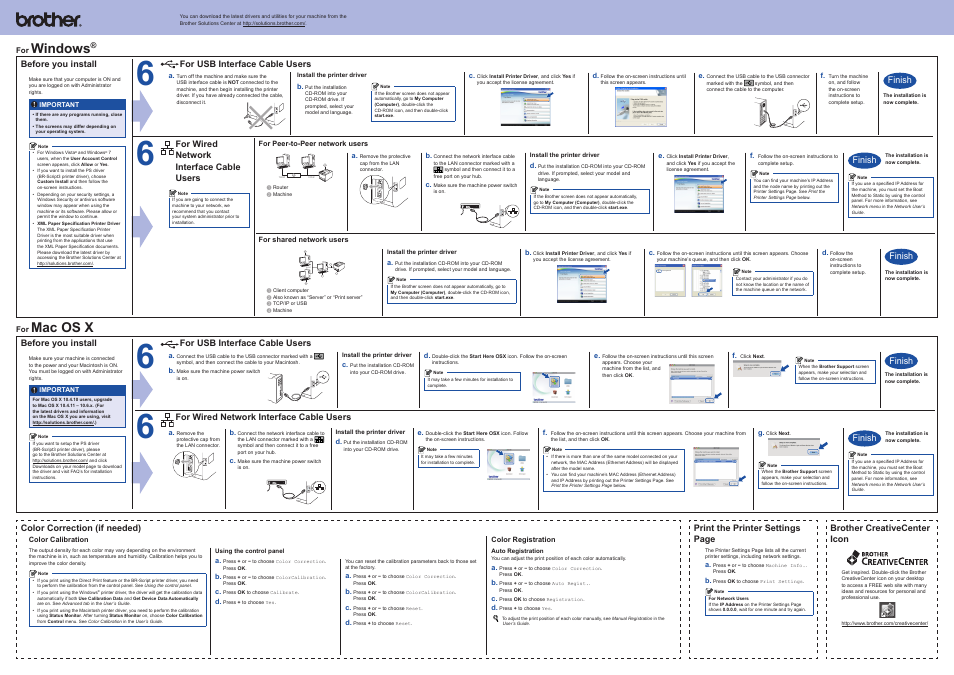Open the solutions.brother.com link in the header
The image size is (954, 675).
(x=274, y=23)
